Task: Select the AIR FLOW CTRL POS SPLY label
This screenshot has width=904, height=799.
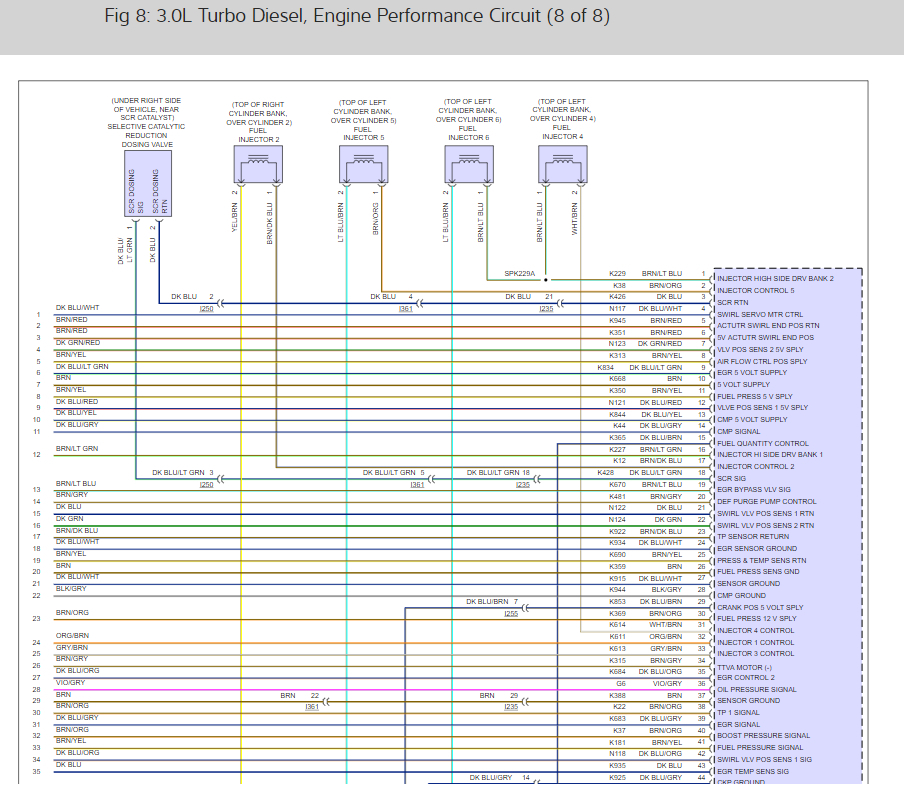Action: tap(762, 361)
